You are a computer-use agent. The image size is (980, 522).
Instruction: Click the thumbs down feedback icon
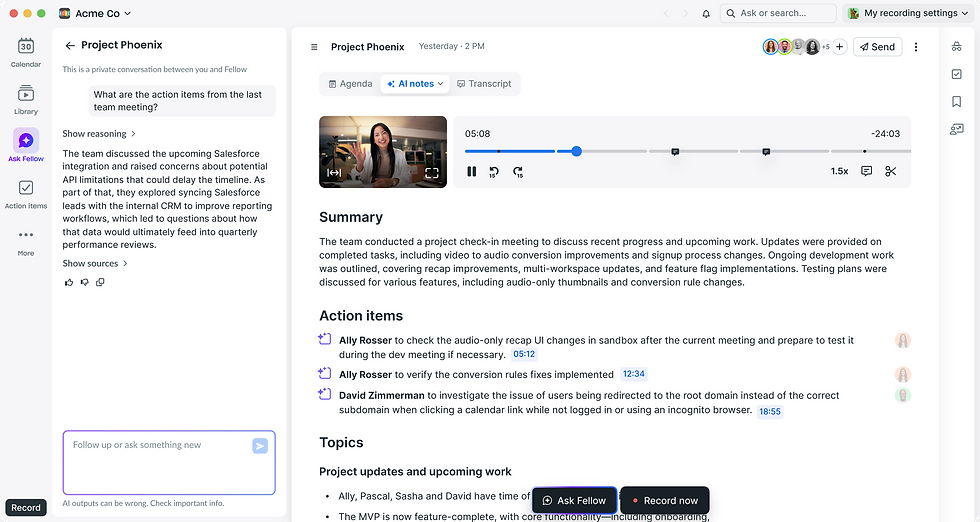tap(84, 283)
